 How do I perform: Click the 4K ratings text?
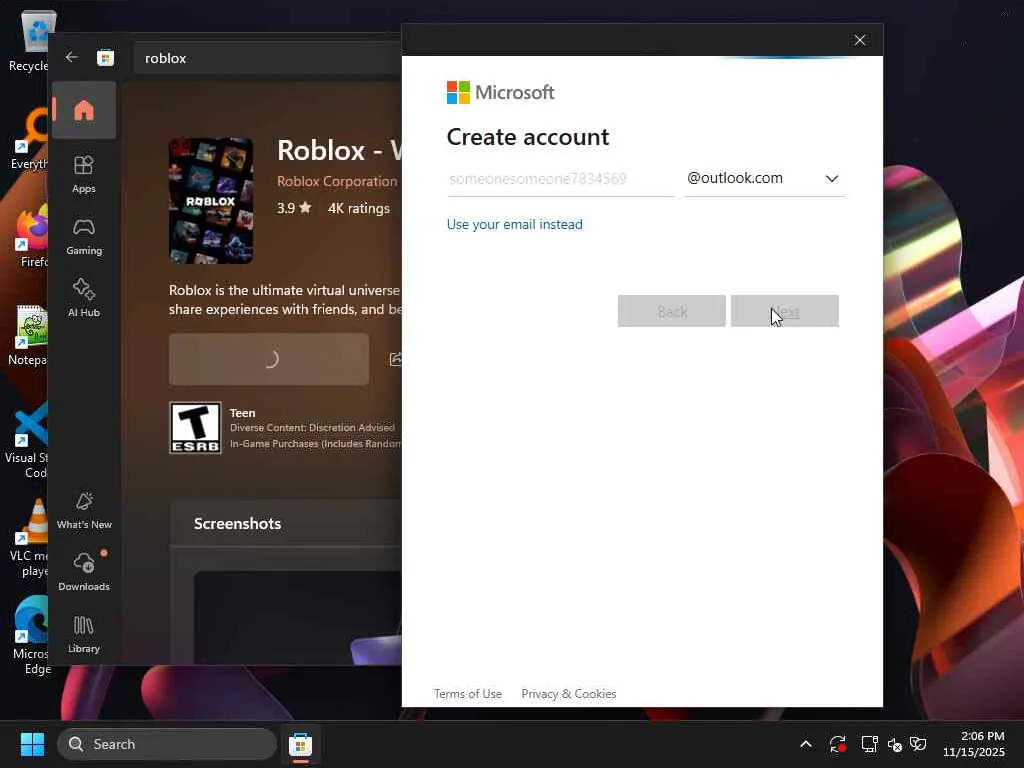tap(359, 208)
